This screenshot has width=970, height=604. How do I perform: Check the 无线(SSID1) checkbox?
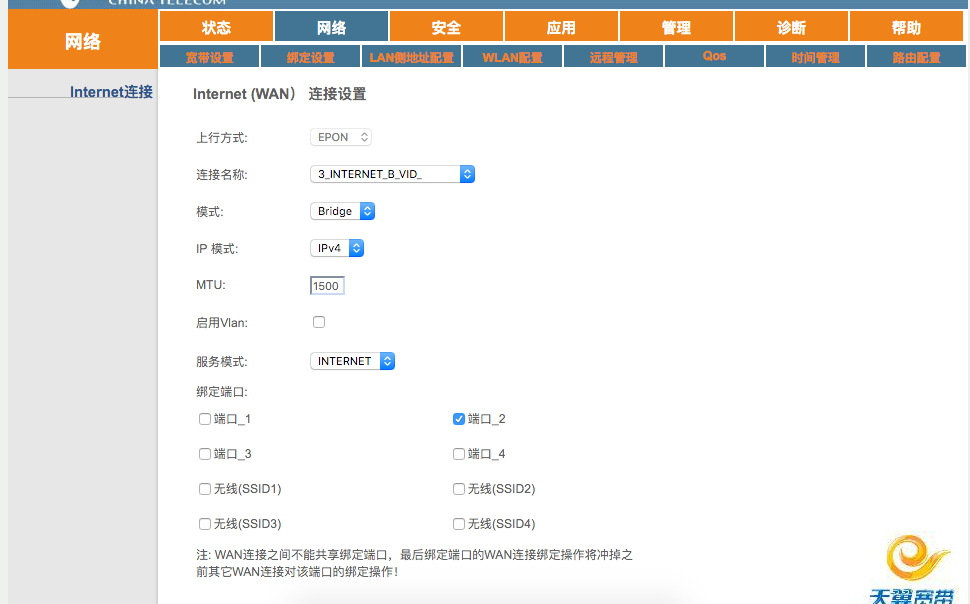coord(205,489)
